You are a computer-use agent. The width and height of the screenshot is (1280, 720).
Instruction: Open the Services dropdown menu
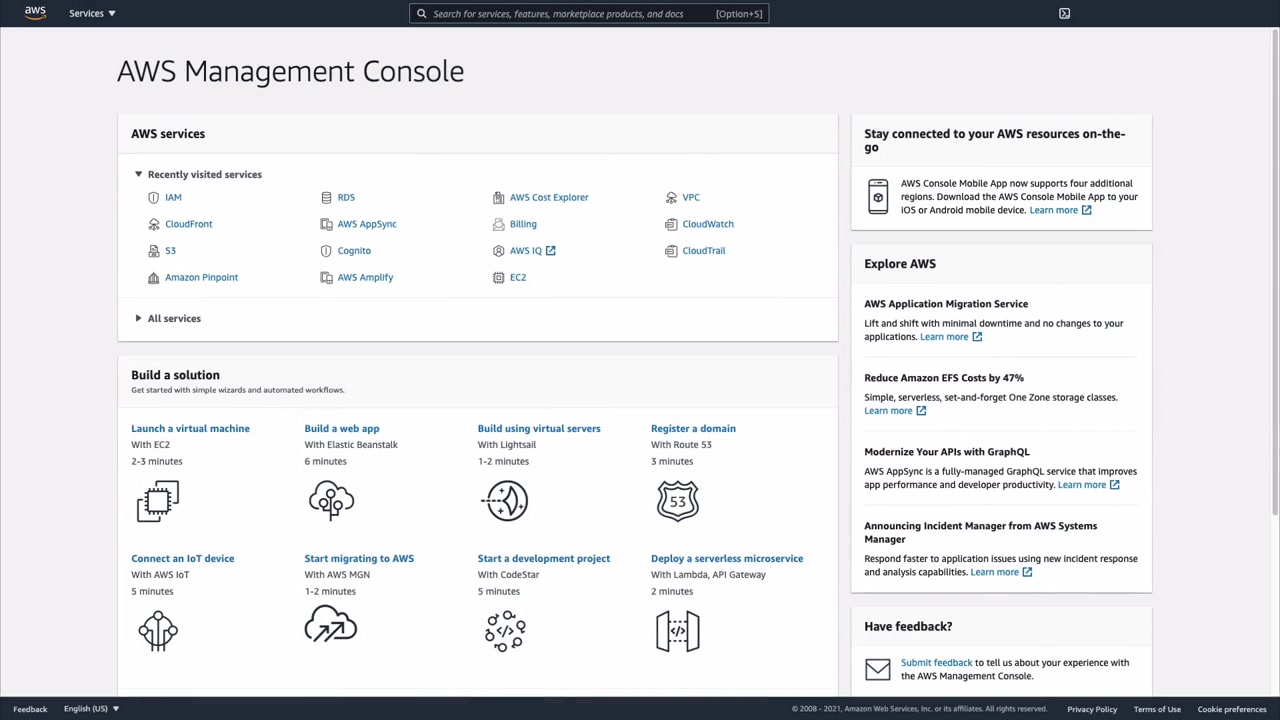click(92, 13)
